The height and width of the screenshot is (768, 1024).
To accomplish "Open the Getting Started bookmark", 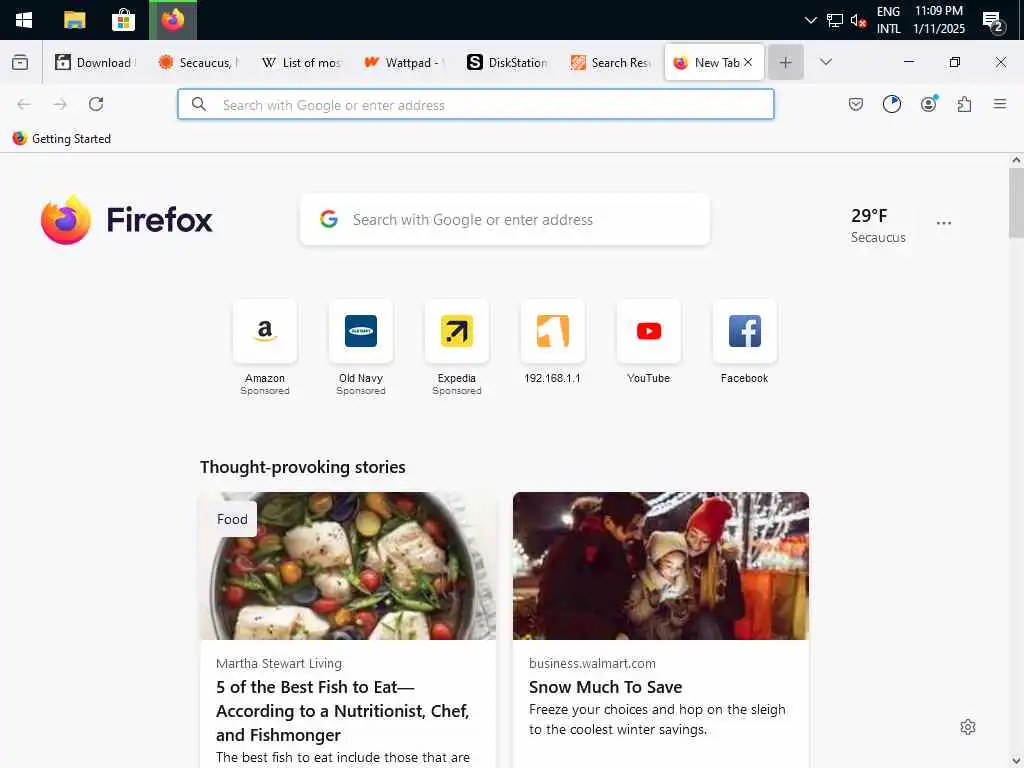I will coord(62,138).
